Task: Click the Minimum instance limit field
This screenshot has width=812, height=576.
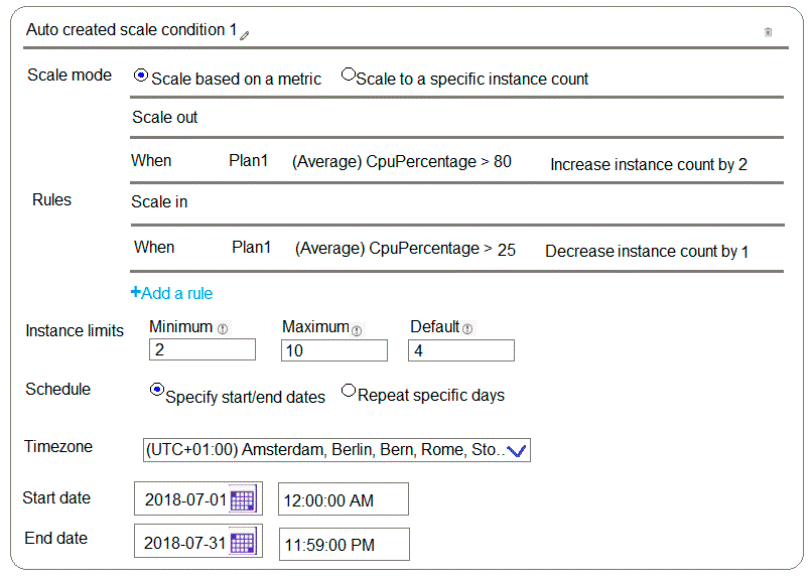Action: pos(202,350)
